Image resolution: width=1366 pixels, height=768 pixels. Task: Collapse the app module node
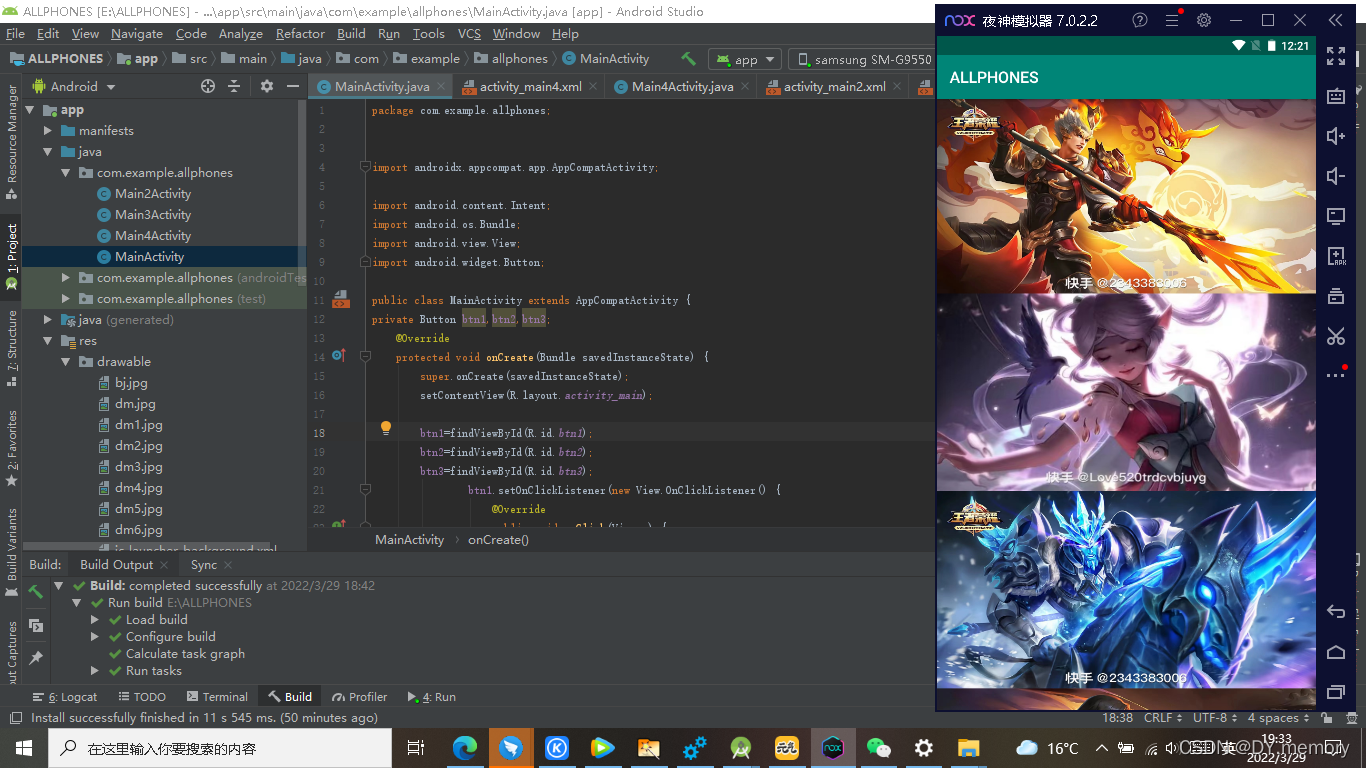pos(29,110)
